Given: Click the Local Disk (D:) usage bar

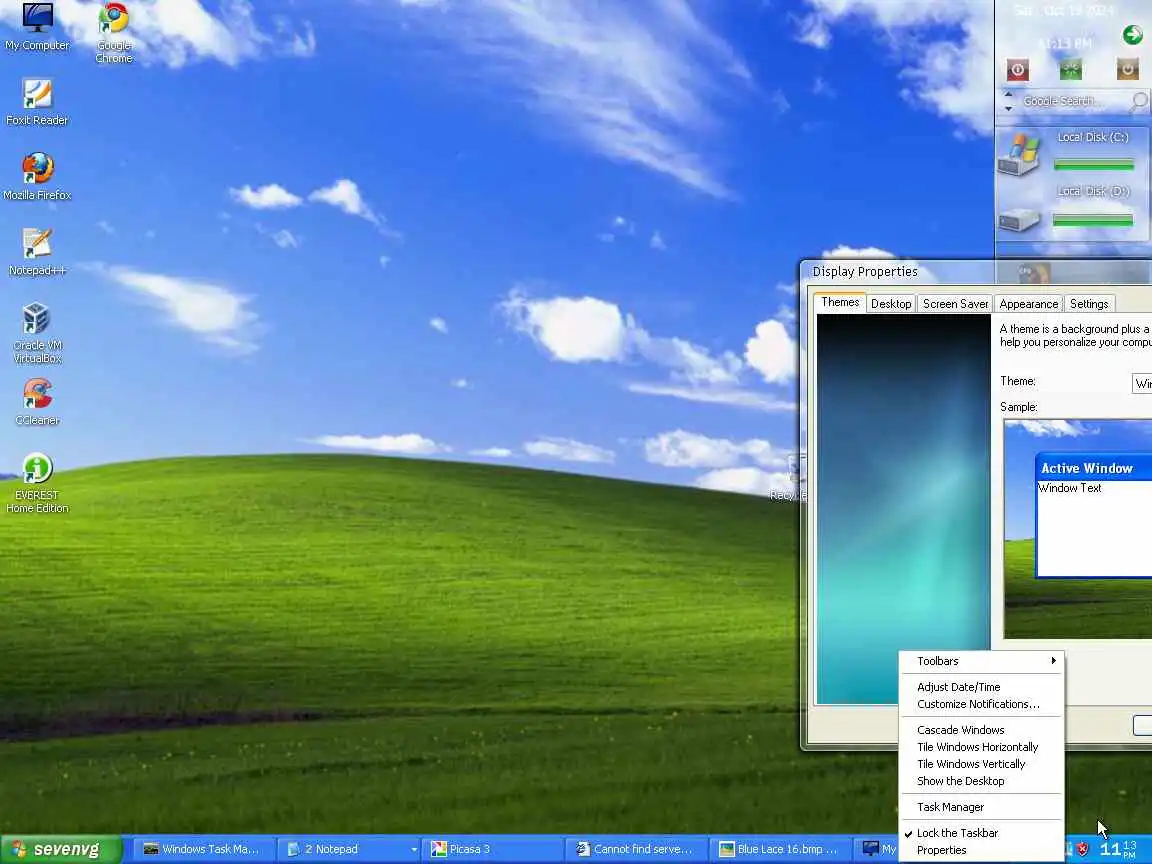Looking at the screenshot, I should pos(1092,220).
